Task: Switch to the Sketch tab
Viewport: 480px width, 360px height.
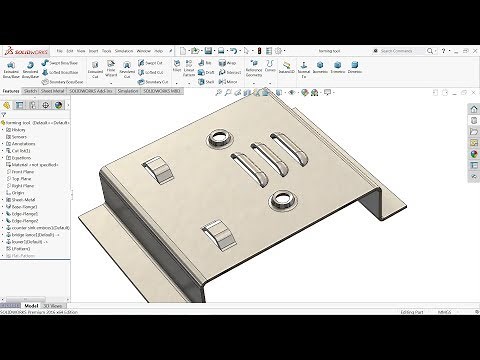Action: click(30, 91)
